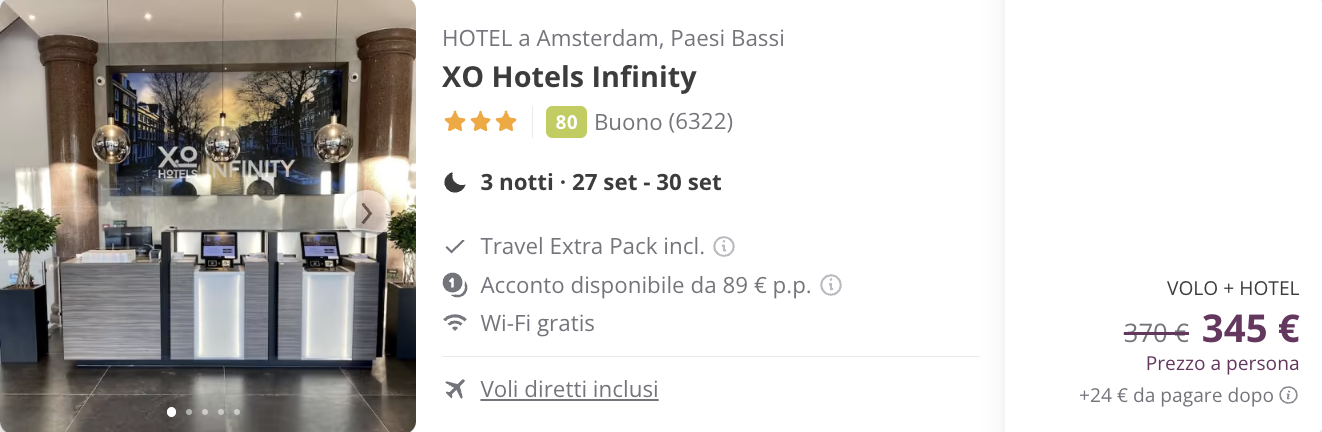
Task: Click the deposit coin icon
Action: [456, 285]
